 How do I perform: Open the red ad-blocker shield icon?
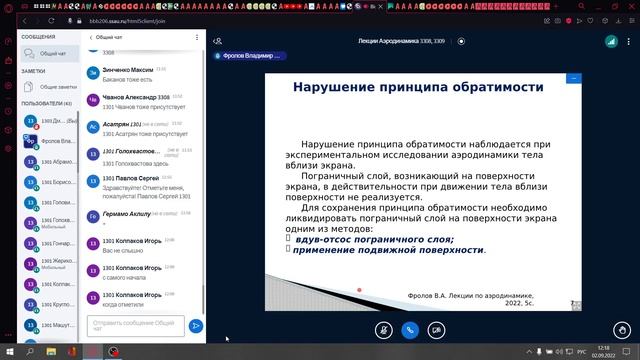569,21
